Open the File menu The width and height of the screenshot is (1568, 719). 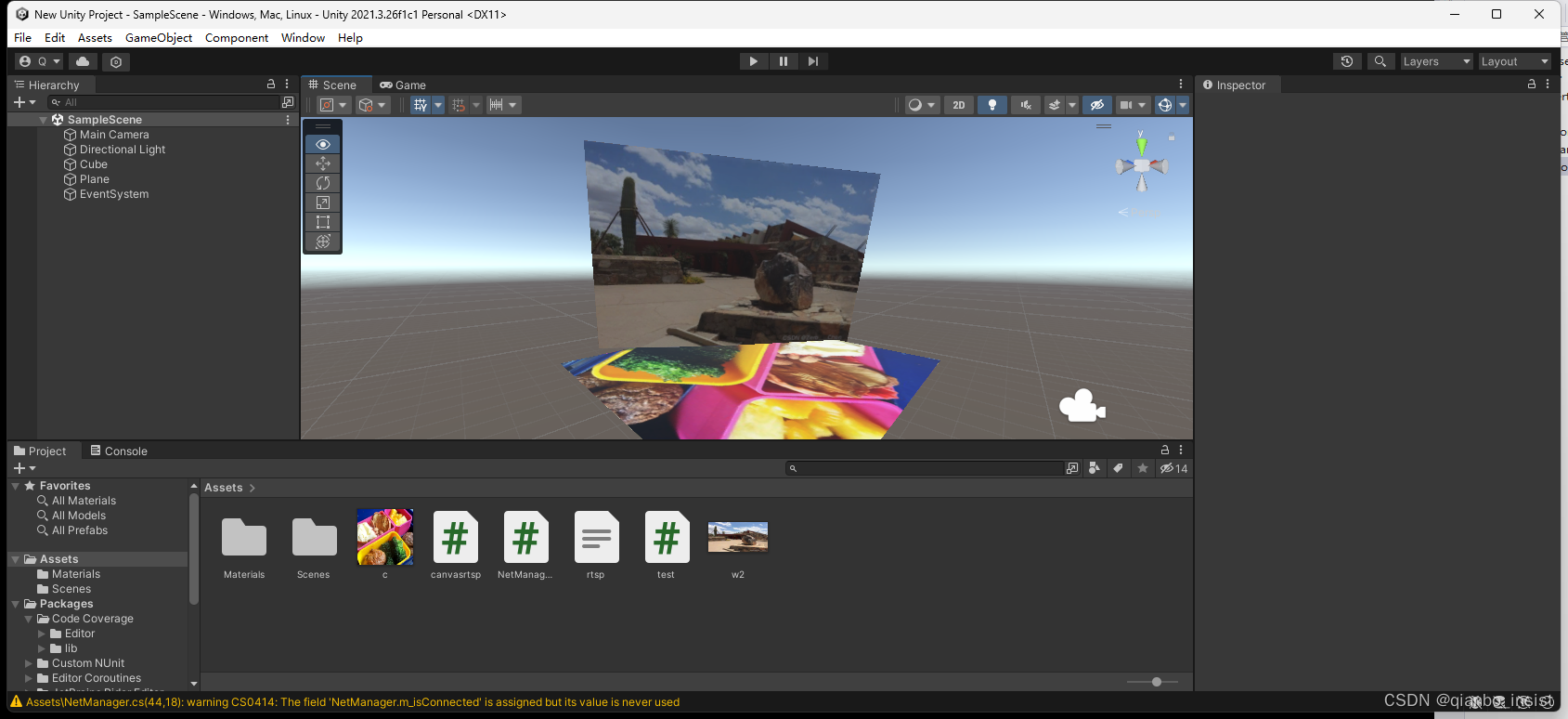[23, 38]
